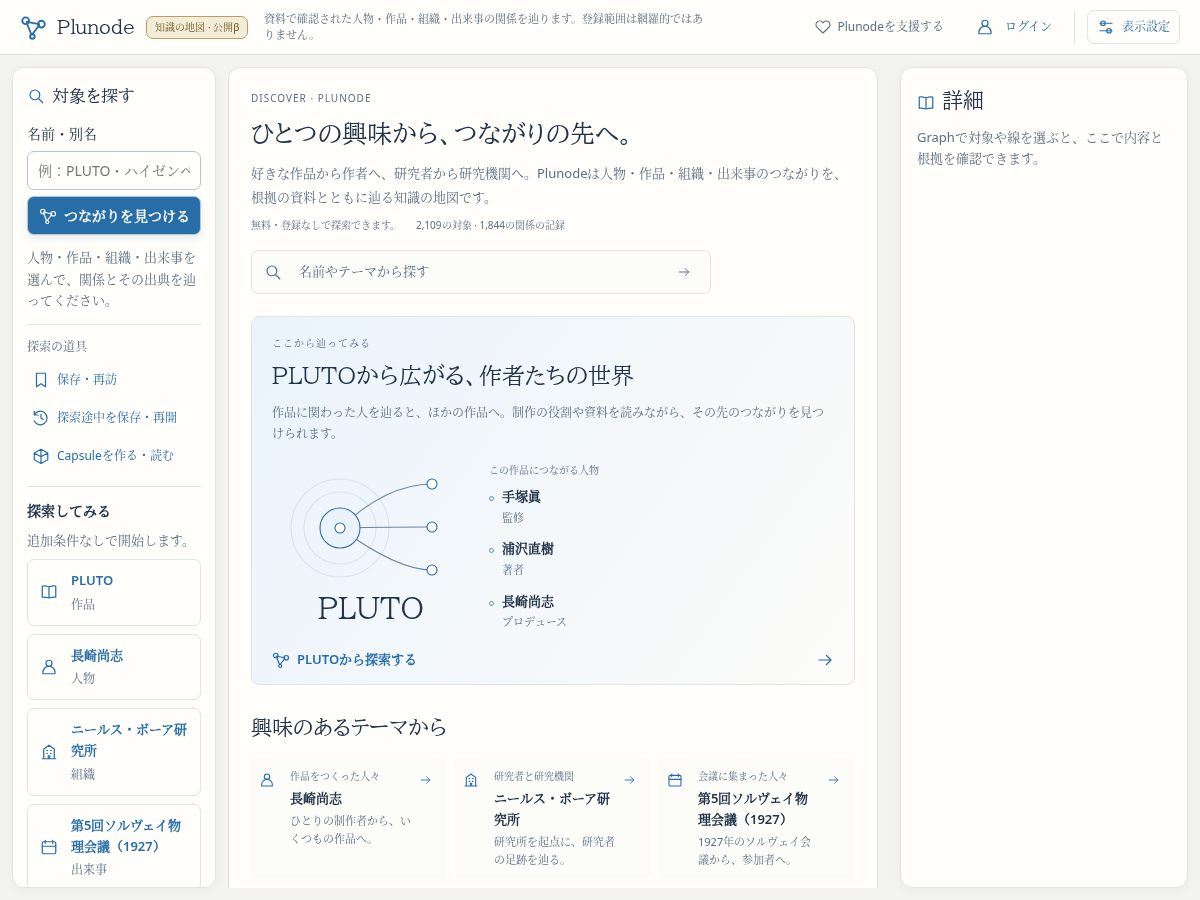Open the 第5回ソルヴェイ物理会議（1927） theme card
Viewport: 1200px width, 900px height.
click(x=757, y=817)
